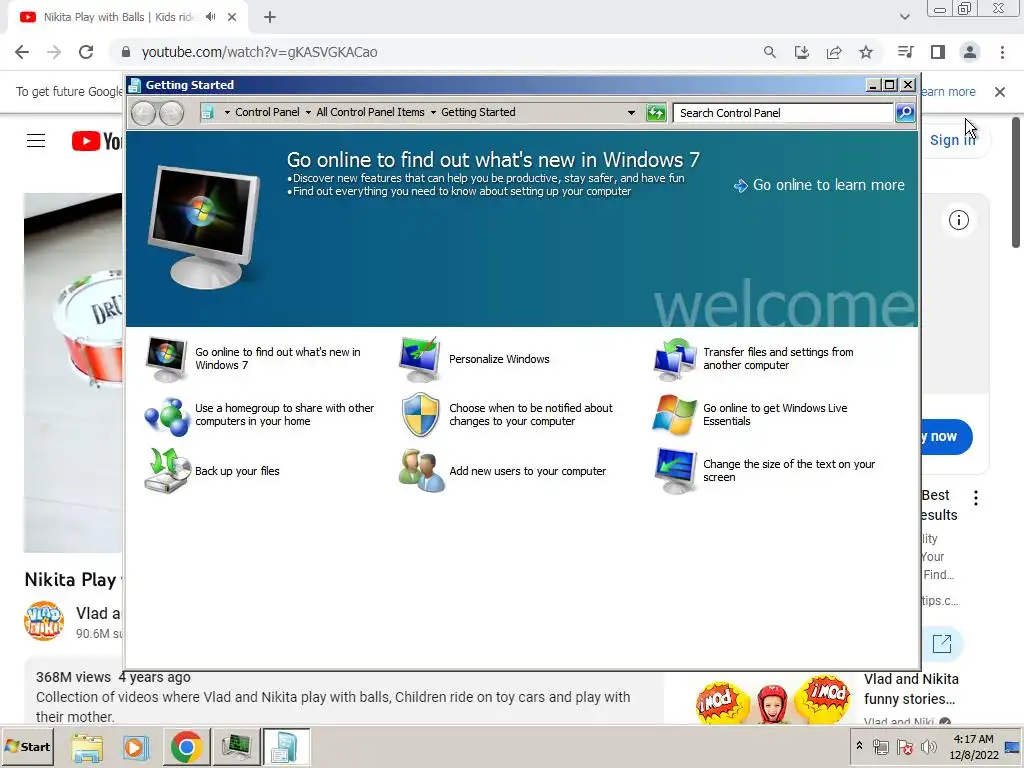This screenshot has width=1024, height=768.
Task: Click the volume speaker tray icon
Action: (x=928, y=746)
